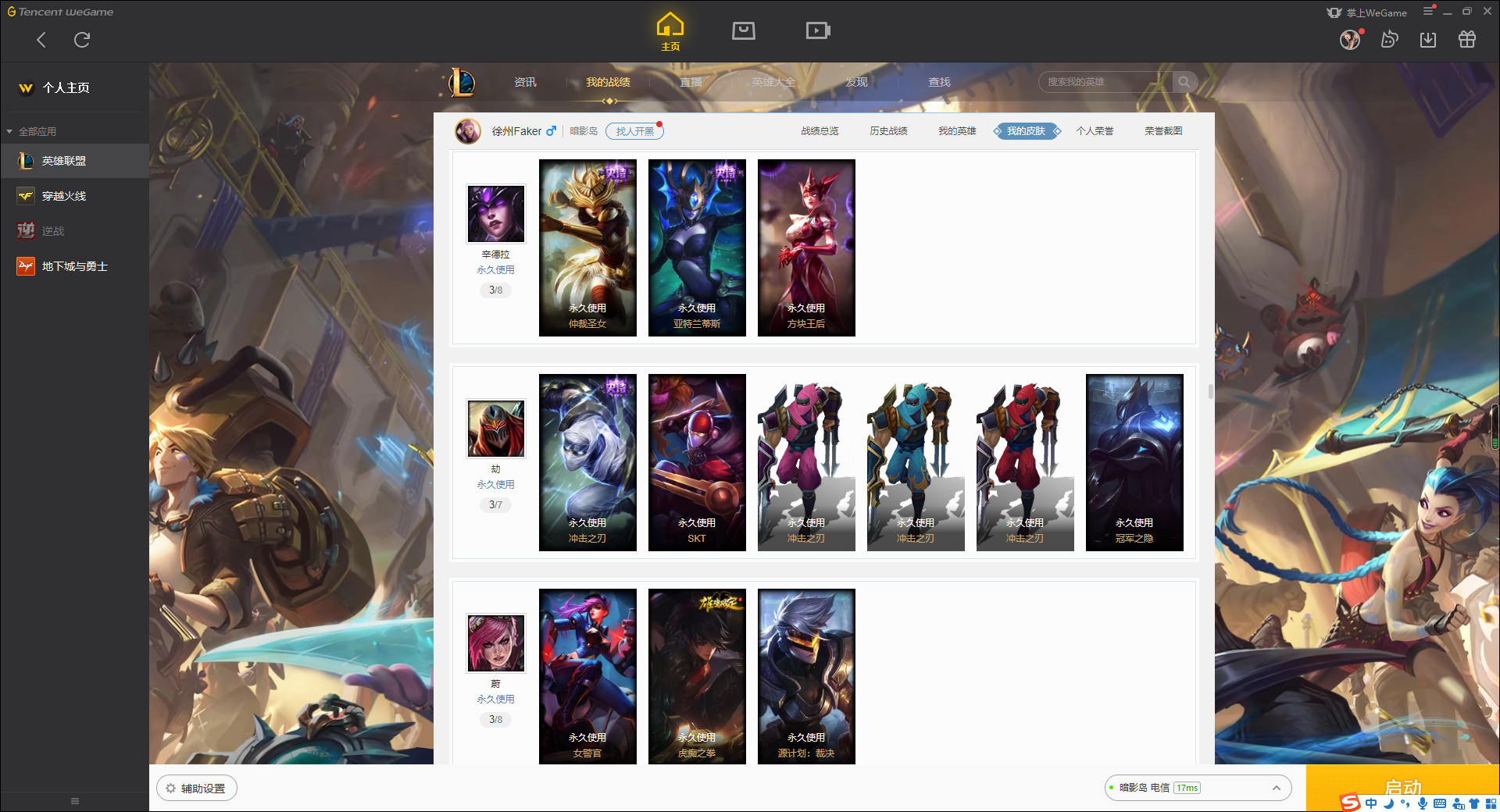This screenshot has height=812, width=1500.
Task: Open the 英雄大全 tab
Action: (x=773, y=82)
